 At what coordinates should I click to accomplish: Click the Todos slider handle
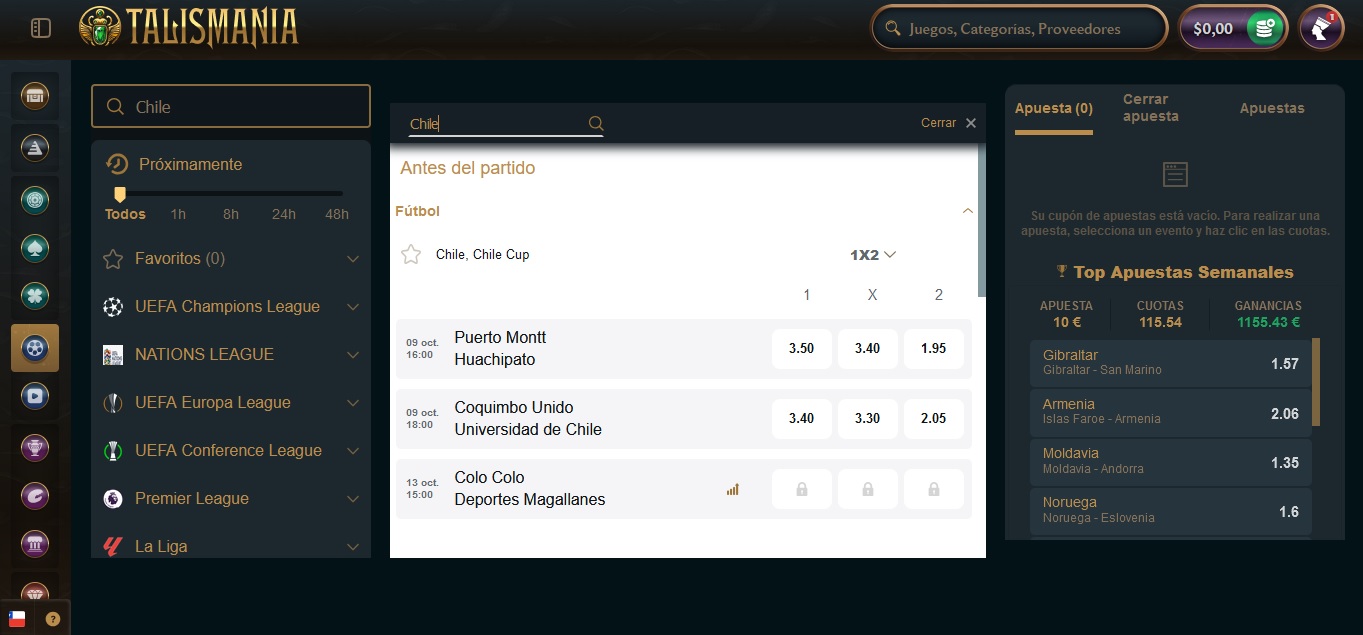coord(120,191)
